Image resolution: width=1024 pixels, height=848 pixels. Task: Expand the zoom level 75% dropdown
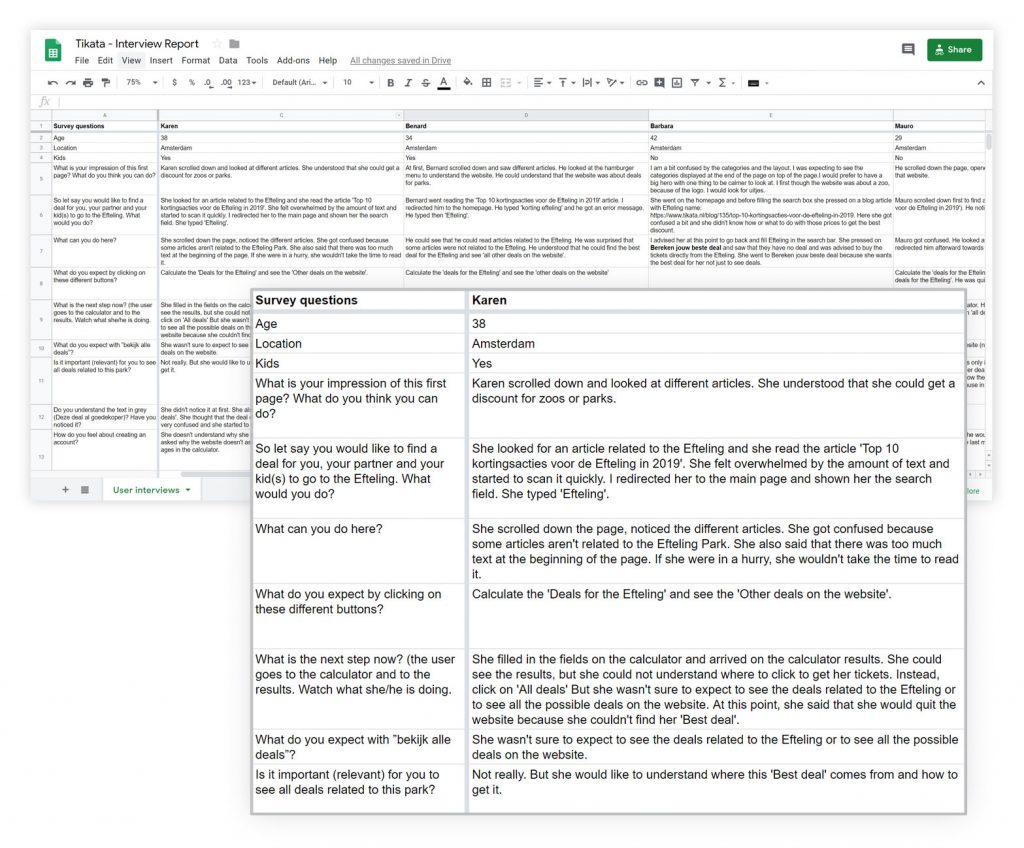coord(140,82)
